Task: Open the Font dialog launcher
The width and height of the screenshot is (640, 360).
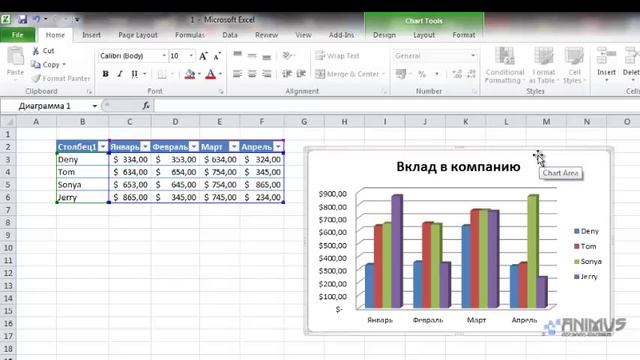Action: pyautogui.click(x=221, y=92)
